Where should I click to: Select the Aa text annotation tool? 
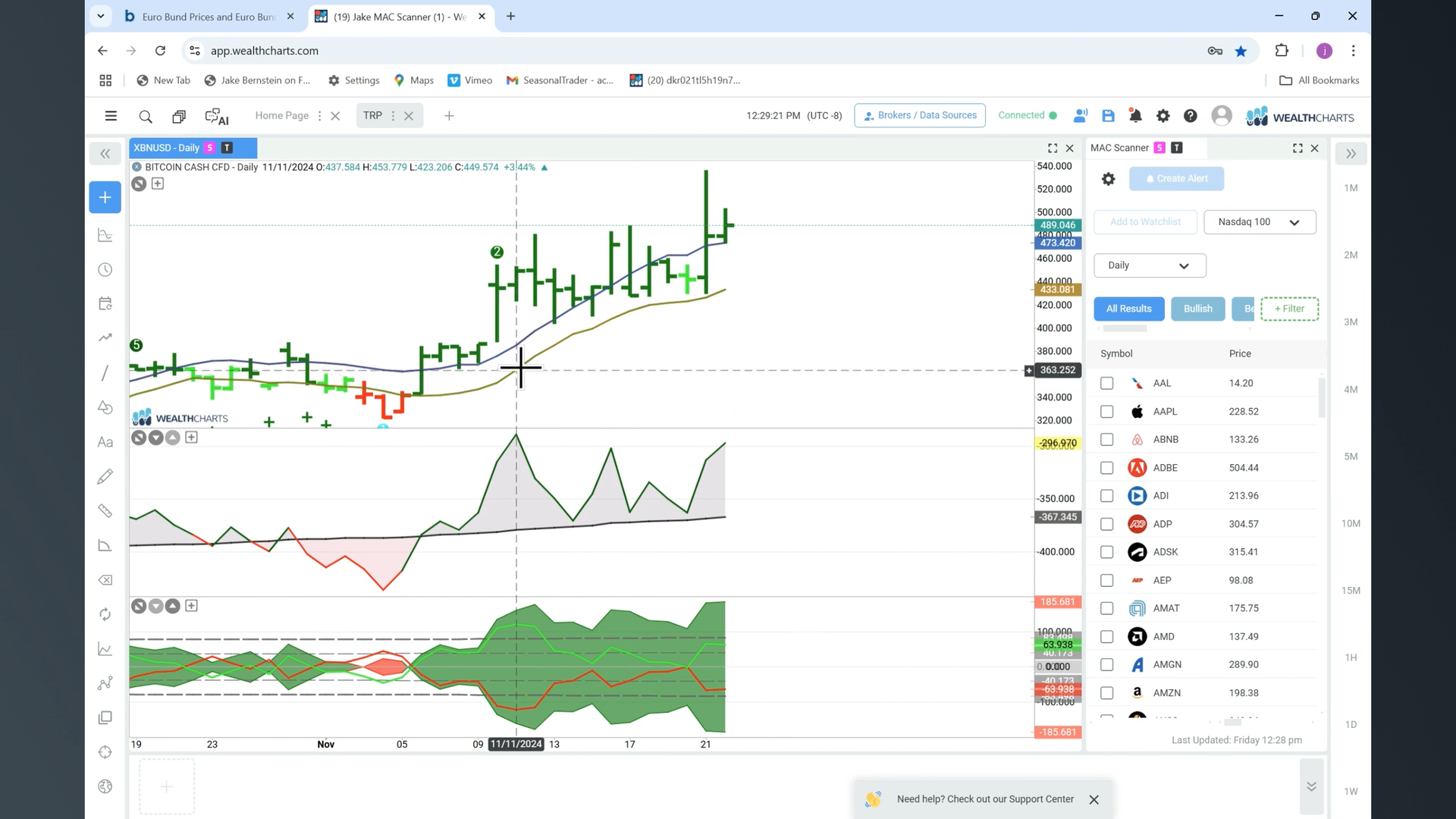click(x=105, y=442)
